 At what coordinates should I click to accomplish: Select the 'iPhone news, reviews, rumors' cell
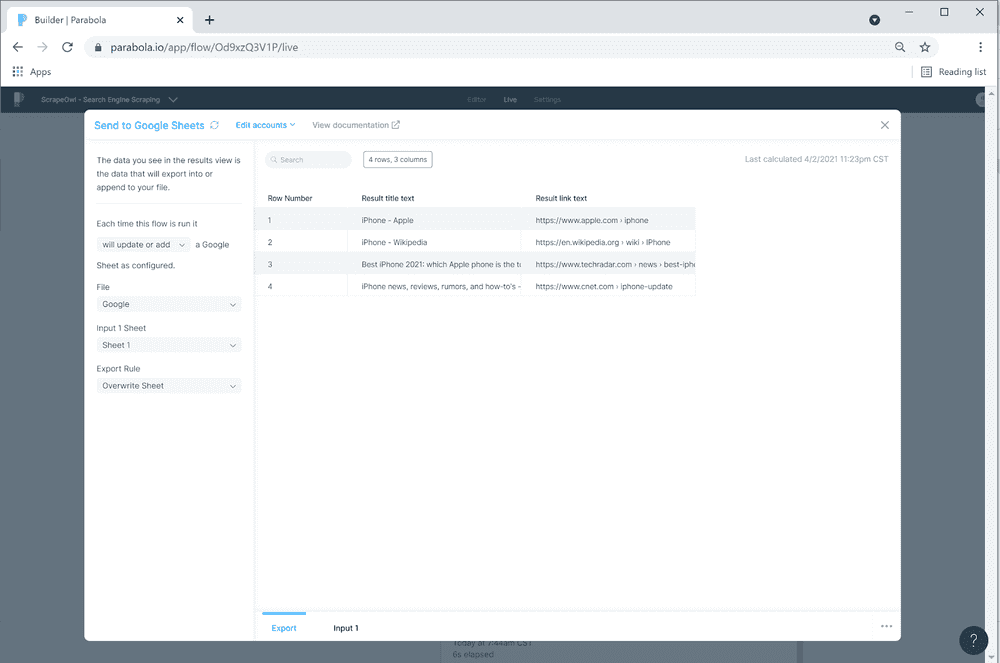click(x=434, y=286)
